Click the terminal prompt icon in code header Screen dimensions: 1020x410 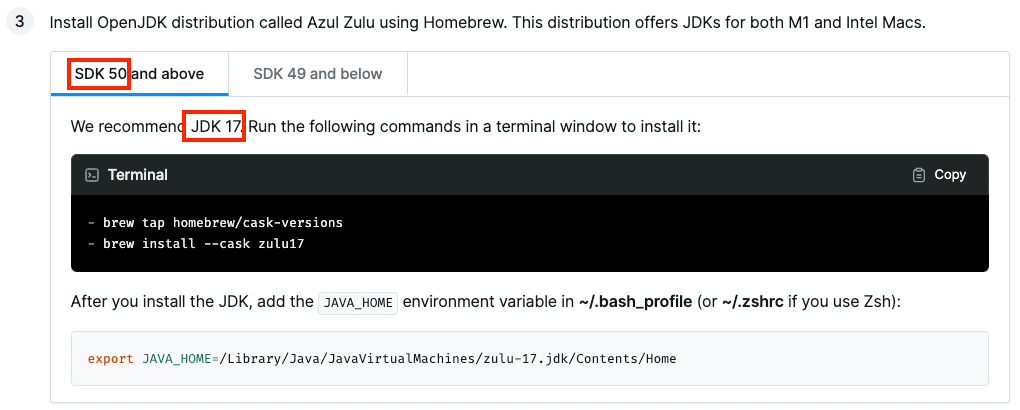tap(92, 175)
